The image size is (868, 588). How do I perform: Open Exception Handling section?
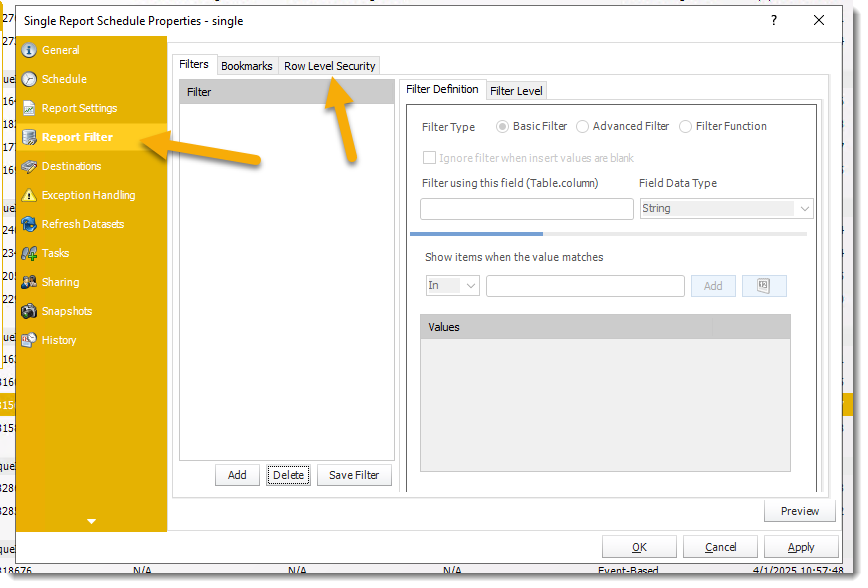[x=89, y=195]
